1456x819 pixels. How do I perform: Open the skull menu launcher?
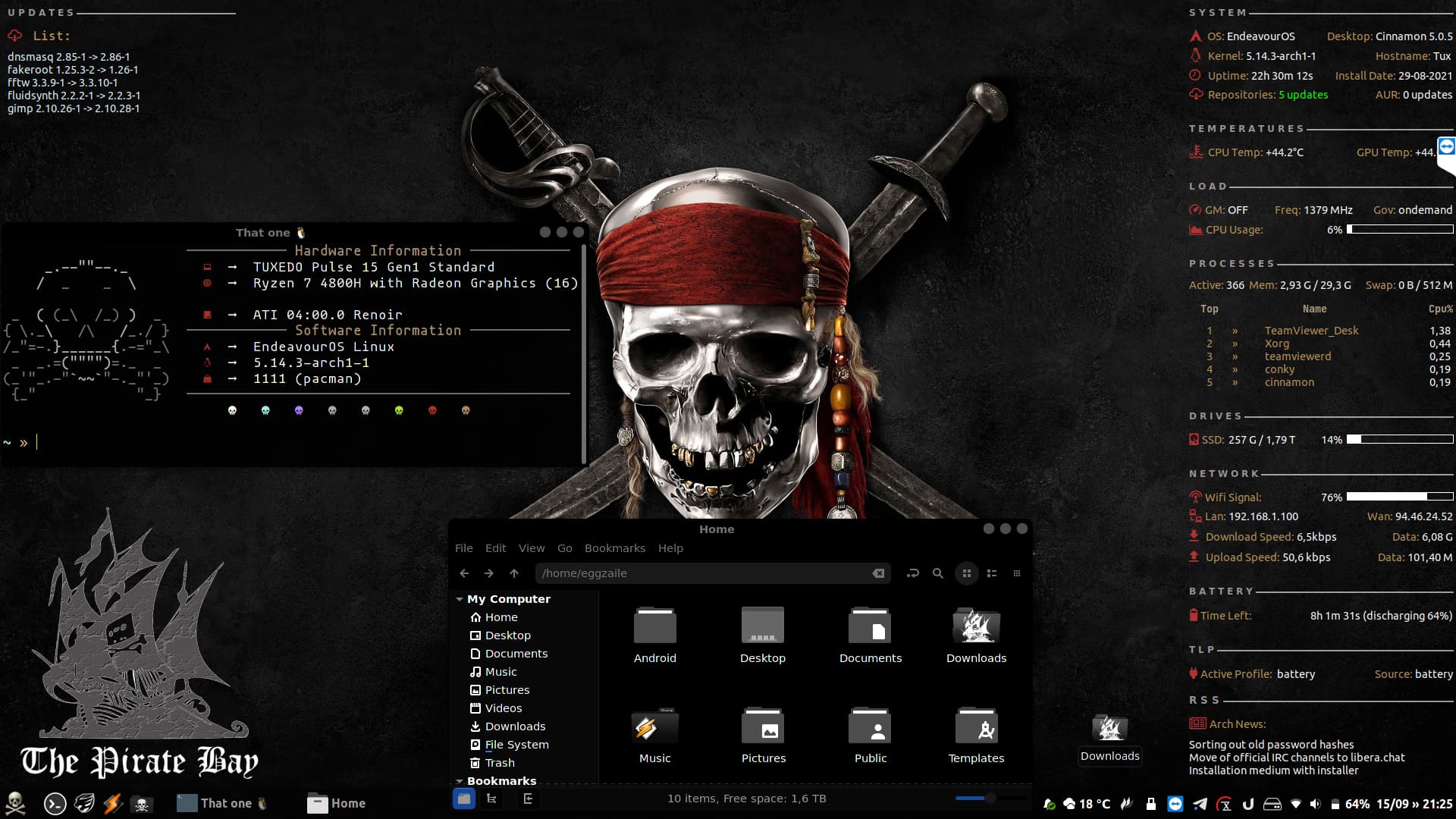[x=15, y=803]
